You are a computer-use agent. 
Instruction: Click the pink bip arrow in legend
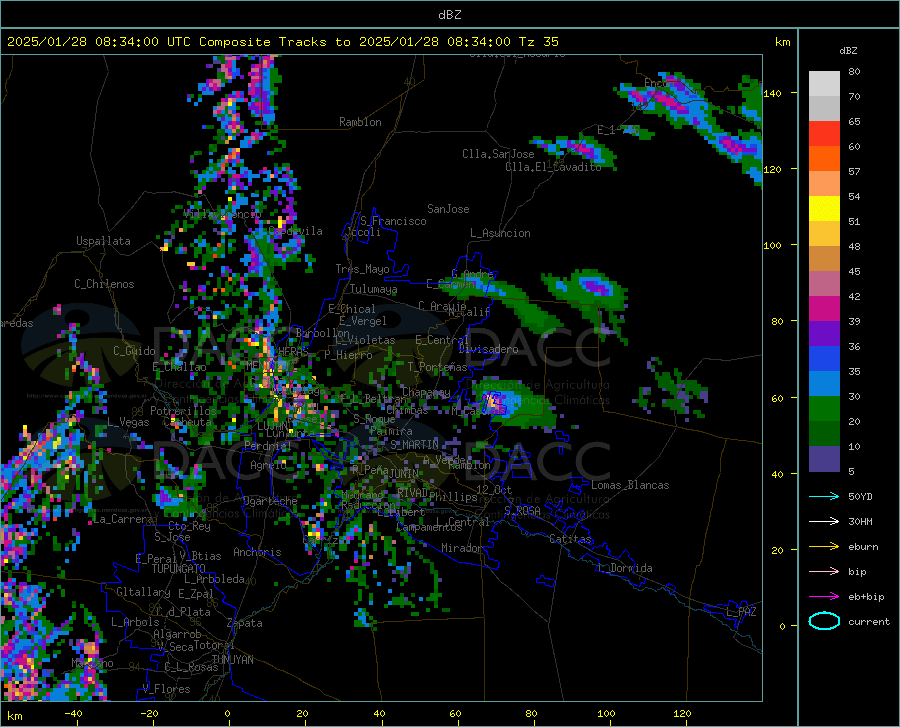tap(824, 572)
